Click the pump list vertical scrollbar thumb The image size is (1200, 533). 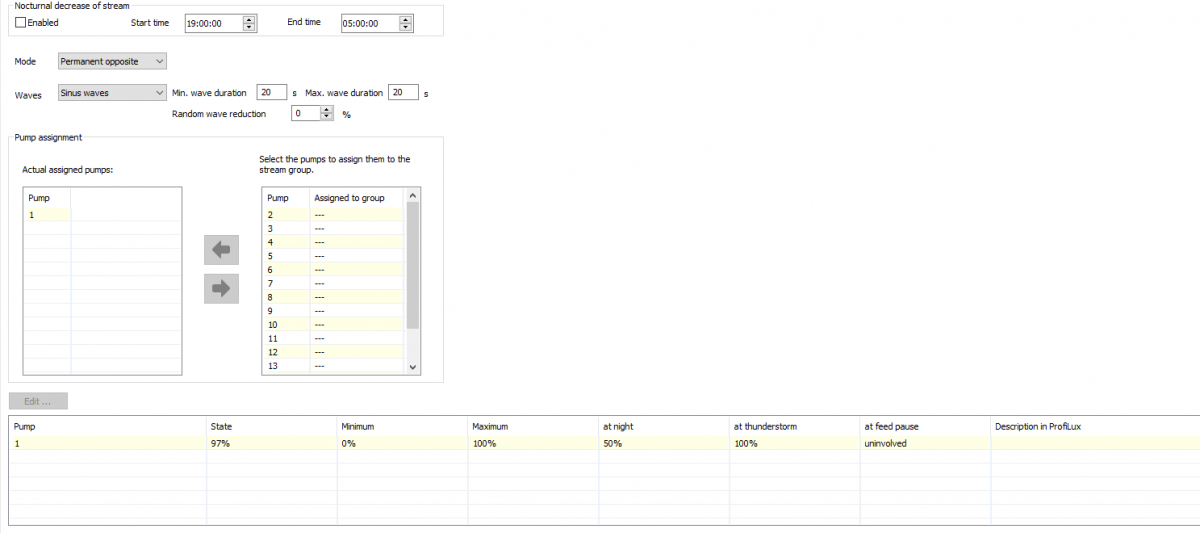pyautogui.click(x=413, y=265)
